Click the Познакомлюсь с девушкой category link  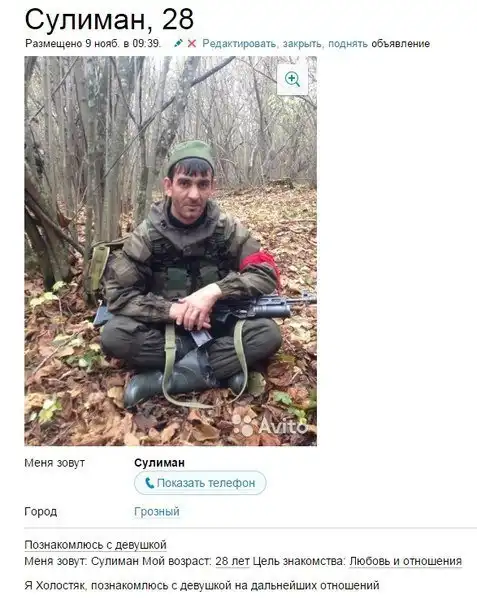[96, 545]
